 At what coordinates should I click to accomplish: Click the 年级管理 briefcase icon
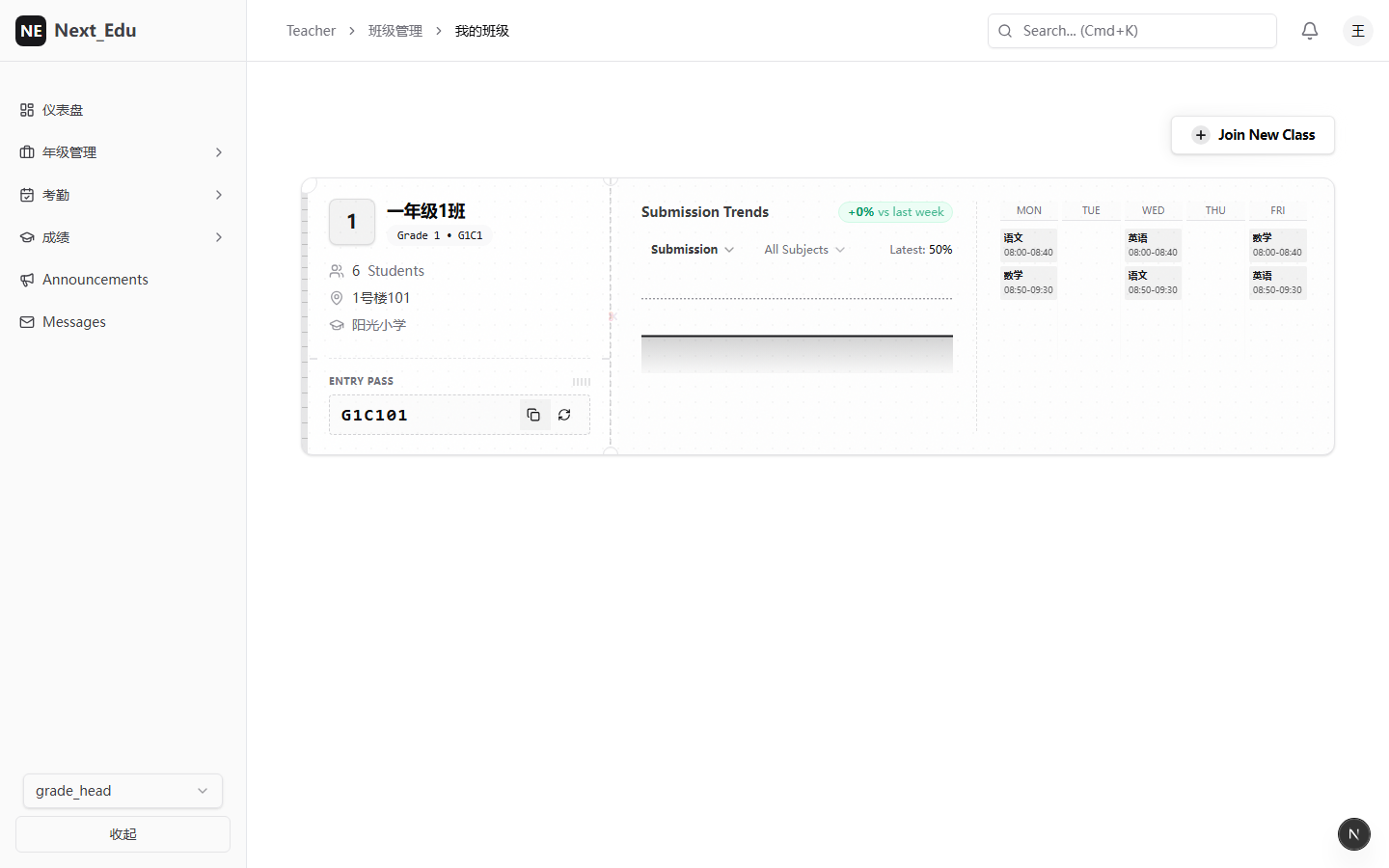pyautogui.click(x=27, y=152)
